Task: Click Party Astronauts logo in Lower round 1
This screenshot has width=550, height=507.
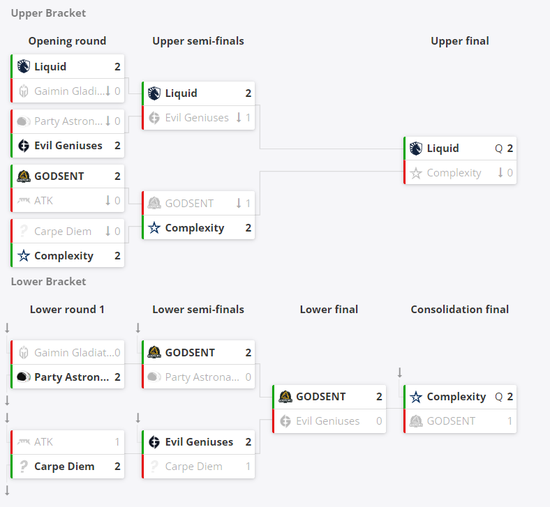Action: pyautogui.click(x=24, y=377)
